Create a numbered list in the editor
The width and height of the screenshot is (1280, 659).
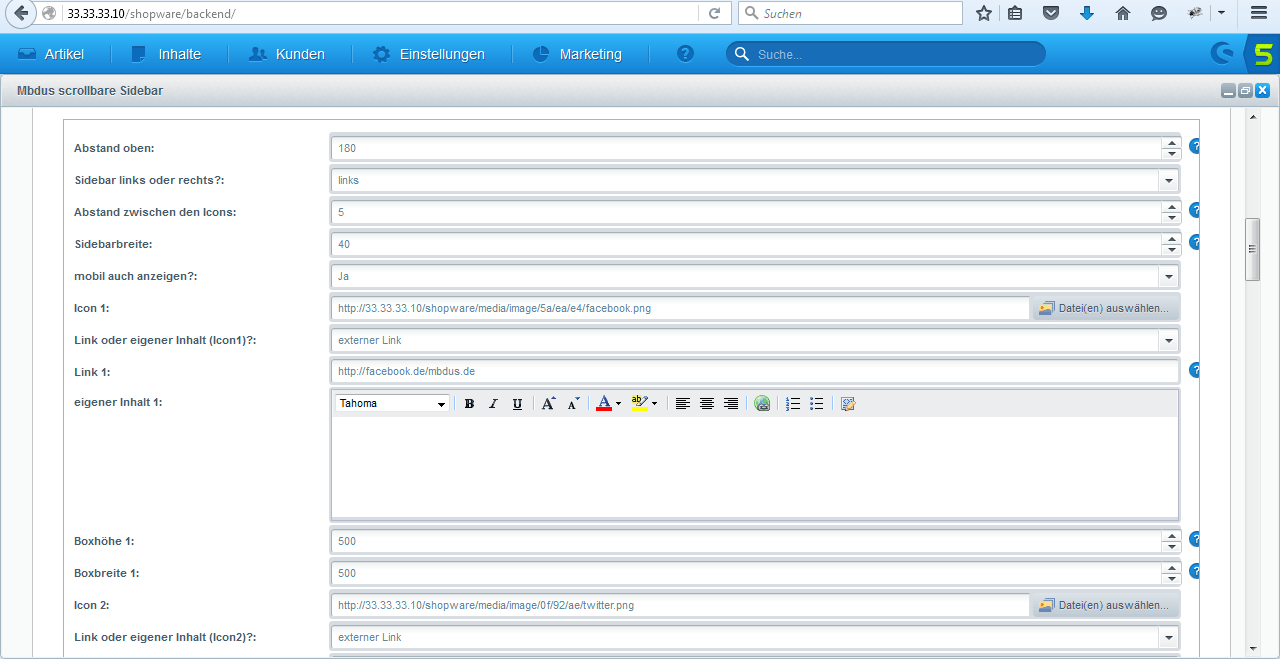(x=793, y=403)
